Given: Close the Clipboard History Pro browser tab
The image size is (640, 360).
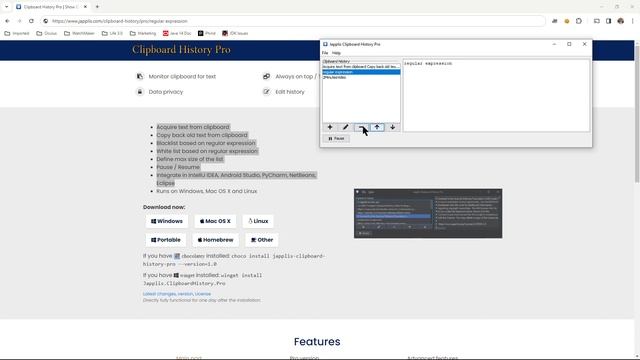Looking at the screenshot, I should pyautogui.click(x=85, y=7).
